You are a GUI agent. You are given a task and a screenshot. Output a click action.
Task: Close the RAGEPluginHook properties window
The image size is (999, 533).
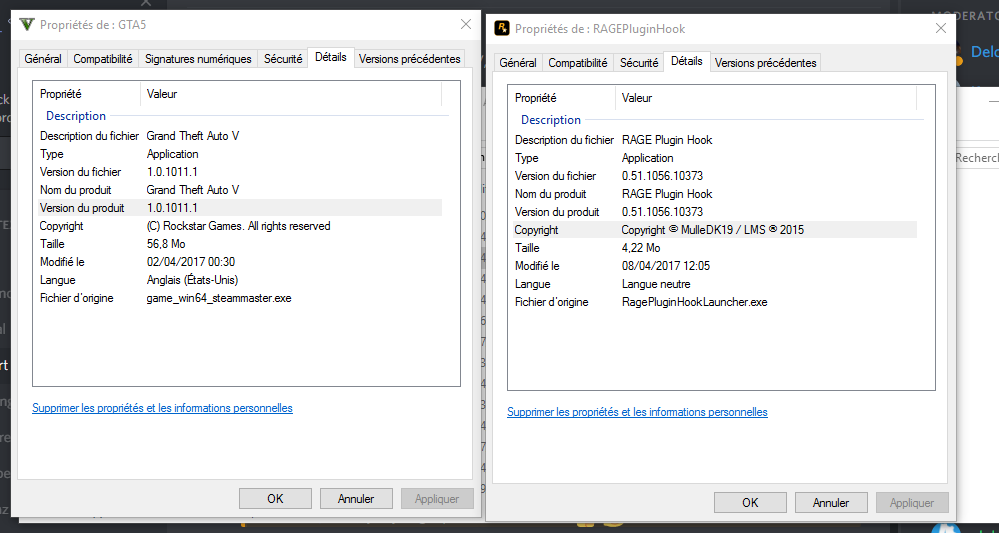tap(940, 28)
